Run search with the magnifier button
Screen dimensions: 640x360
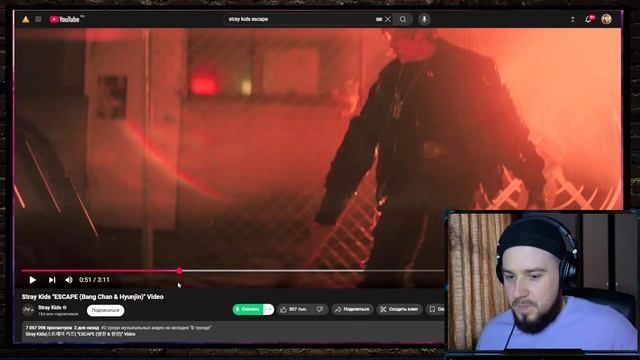[403, 19]
